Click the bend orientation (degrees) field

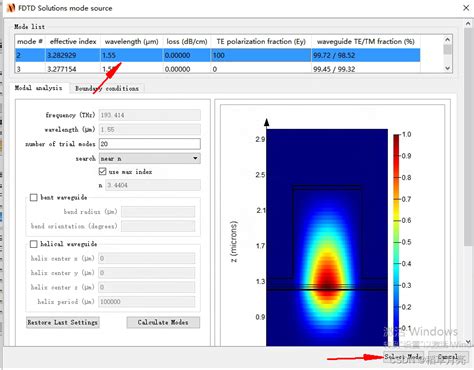click(158, 226)
